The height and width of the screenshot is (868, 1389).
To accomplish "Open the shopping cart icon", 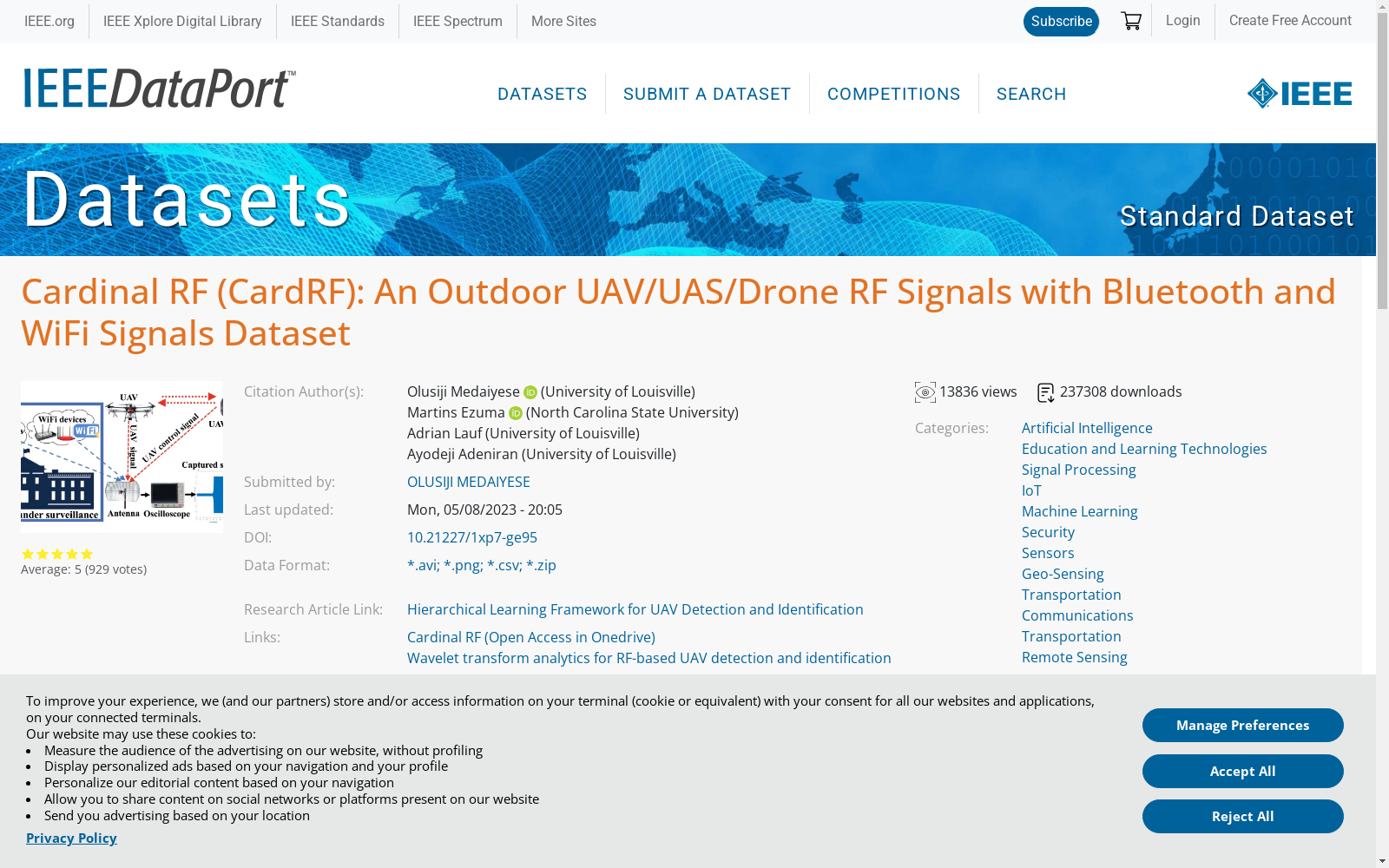I will pyautogui.click(x=1130, y=21).
